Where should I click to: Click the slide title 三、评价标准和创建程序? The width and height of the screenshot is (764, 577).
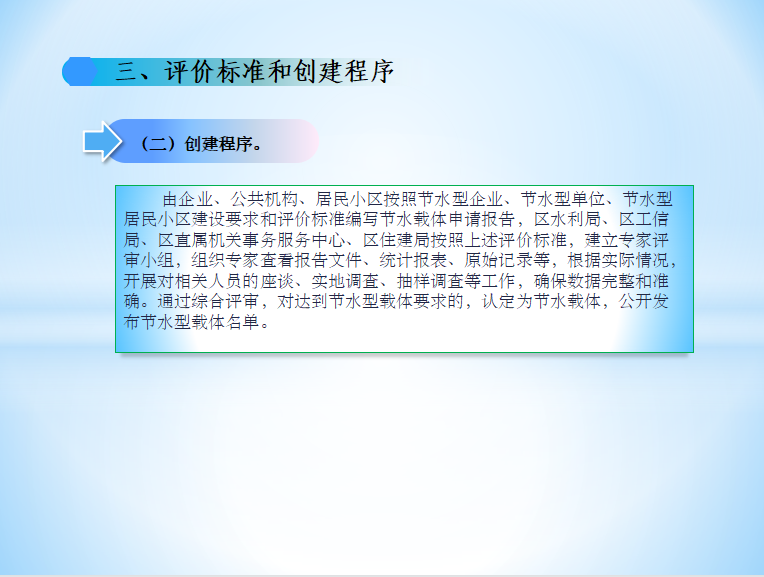(254, 72)
